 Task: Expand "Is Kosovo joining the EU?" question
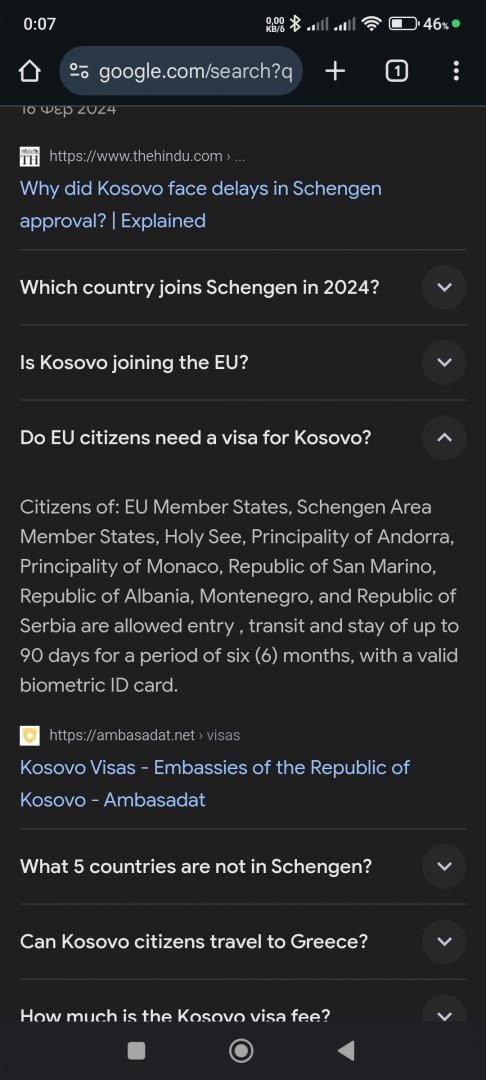[243, 362]
